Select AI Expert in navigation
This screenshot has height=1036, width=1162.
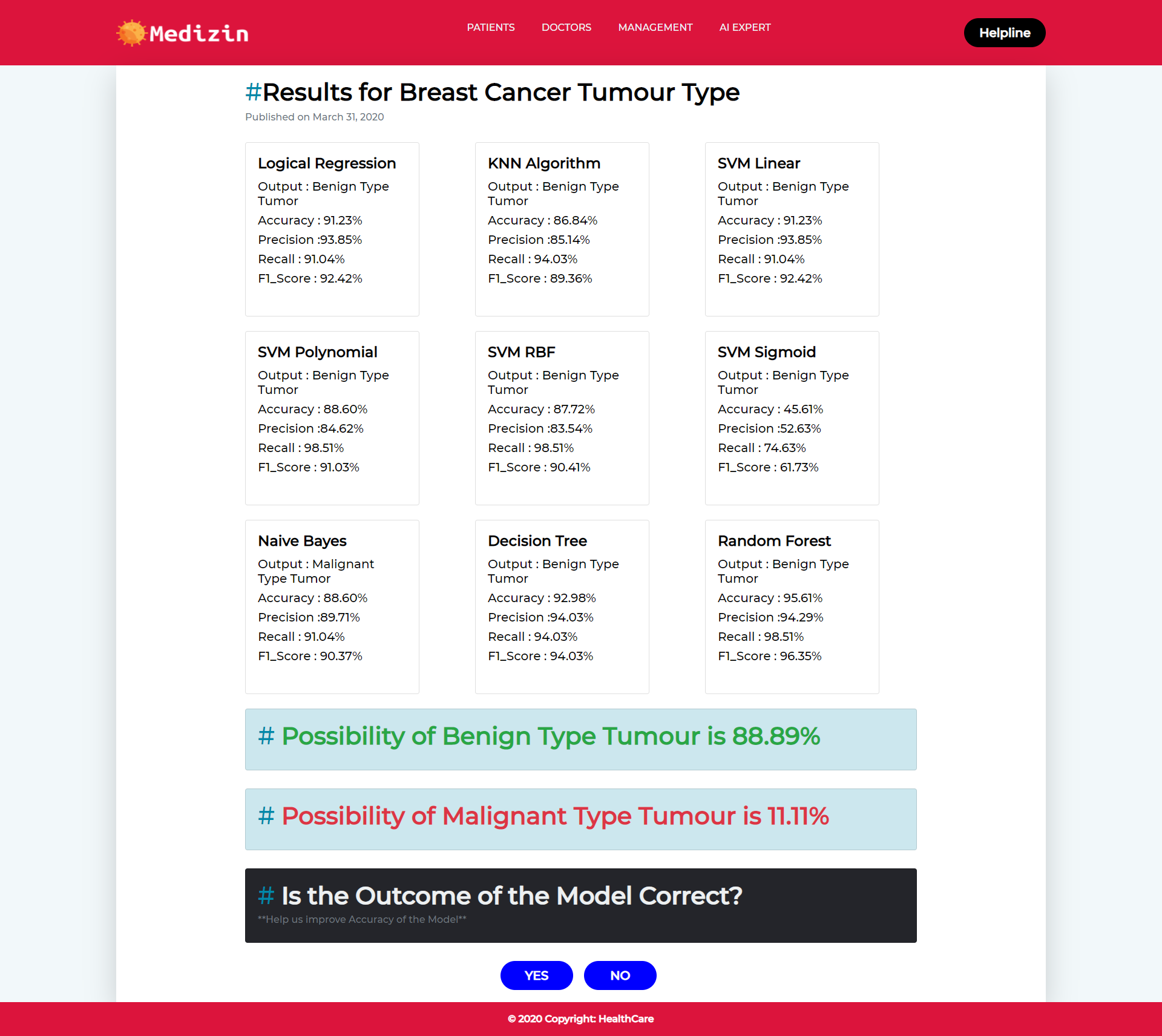click(744, 27)
